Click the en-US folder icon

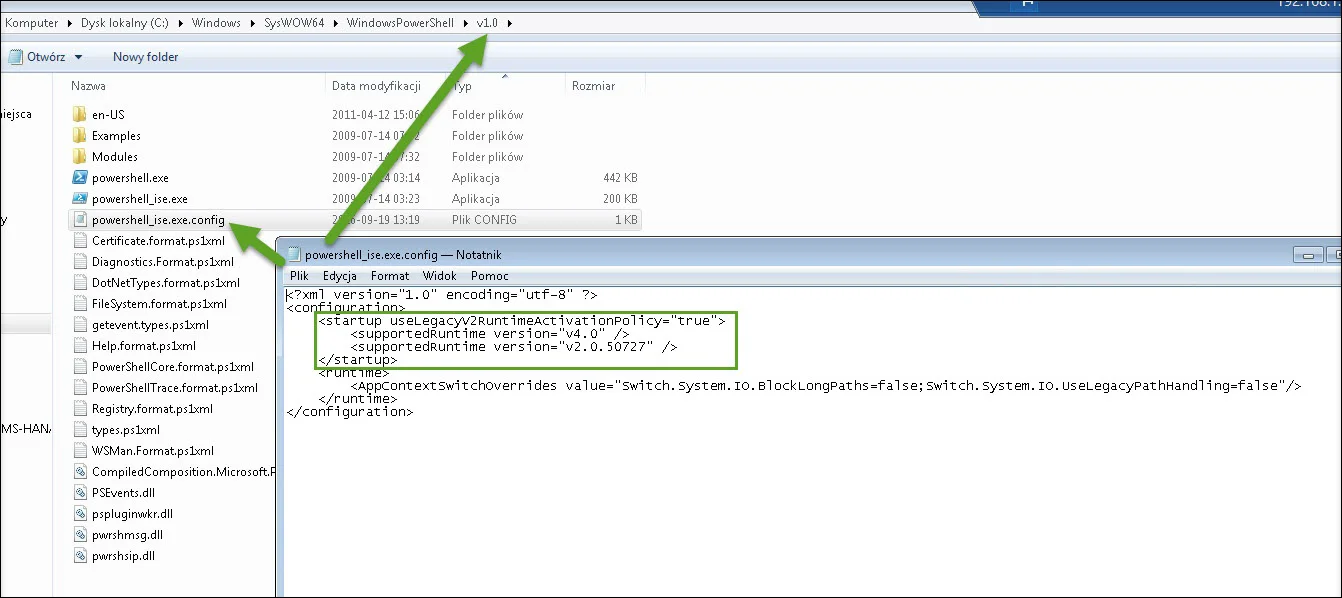80,115
